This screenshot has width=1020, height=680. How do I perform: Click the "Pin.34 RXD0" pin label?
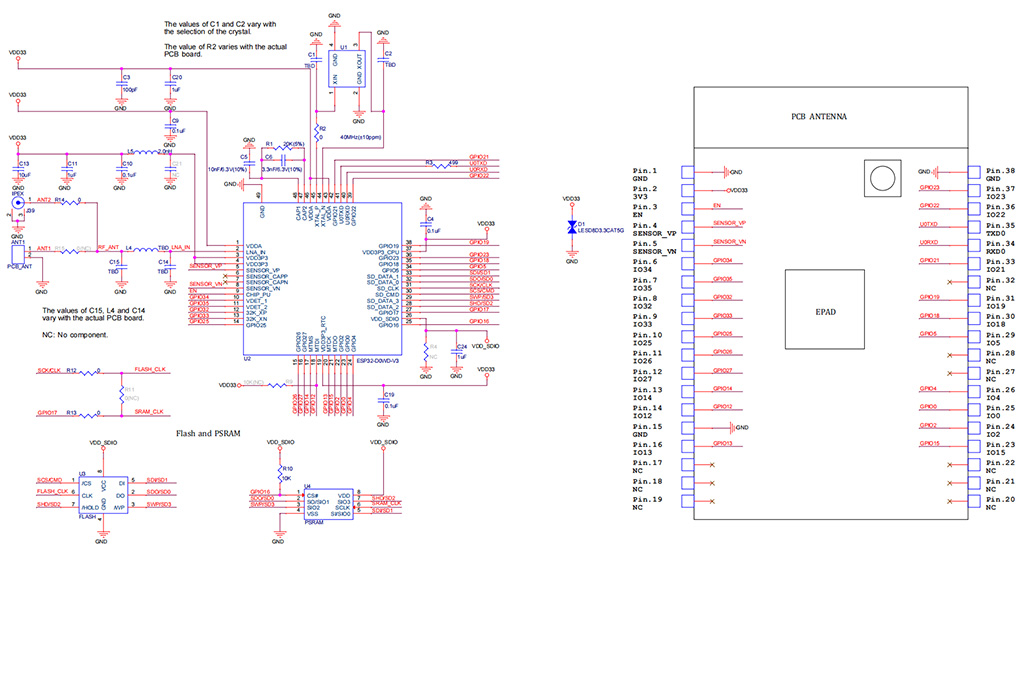(x=1000, y=248)
